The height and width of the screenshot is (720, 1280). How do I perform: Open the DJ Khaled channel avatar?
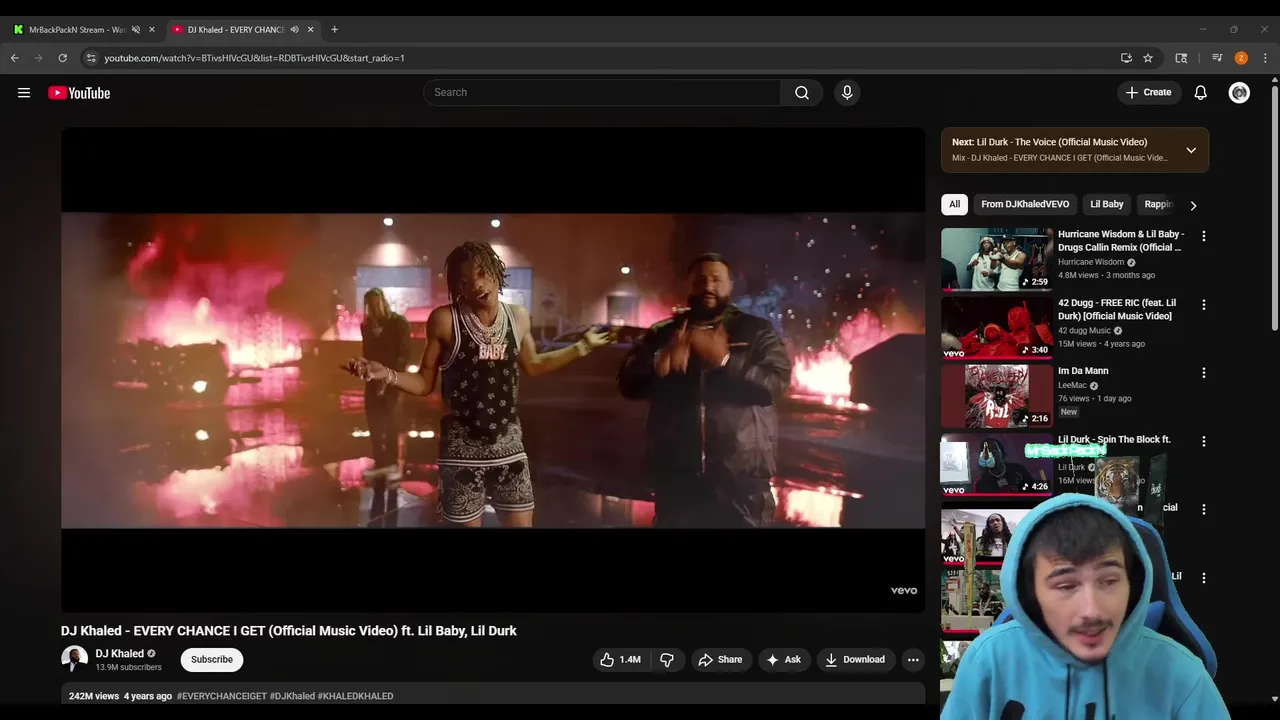click(x=74, y=659)
